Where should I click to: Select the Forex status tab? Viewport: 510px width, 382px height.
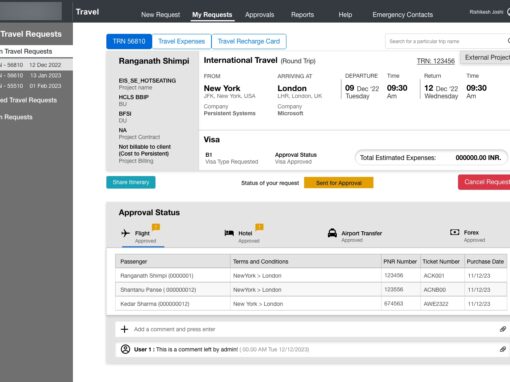click(468, 235)
